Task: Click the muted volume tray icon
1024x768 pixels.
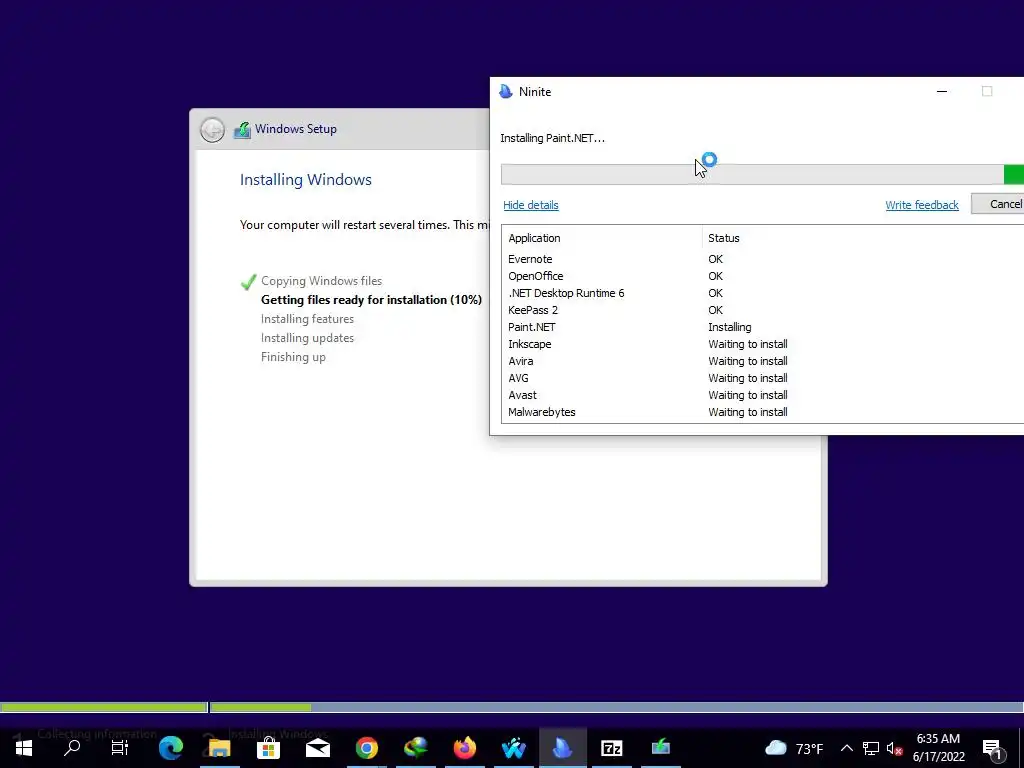Action: click(x=895, y=749)
